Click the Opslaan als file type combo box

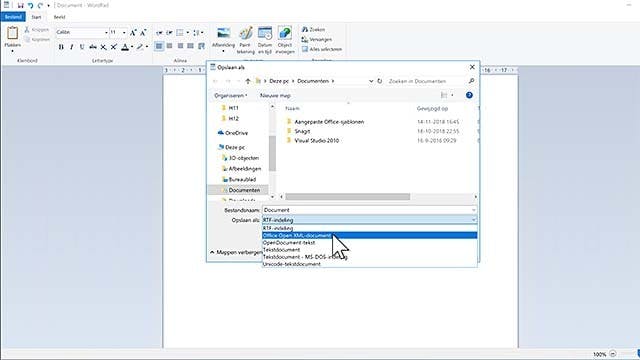pyautogui.click(x=369, y=220)
